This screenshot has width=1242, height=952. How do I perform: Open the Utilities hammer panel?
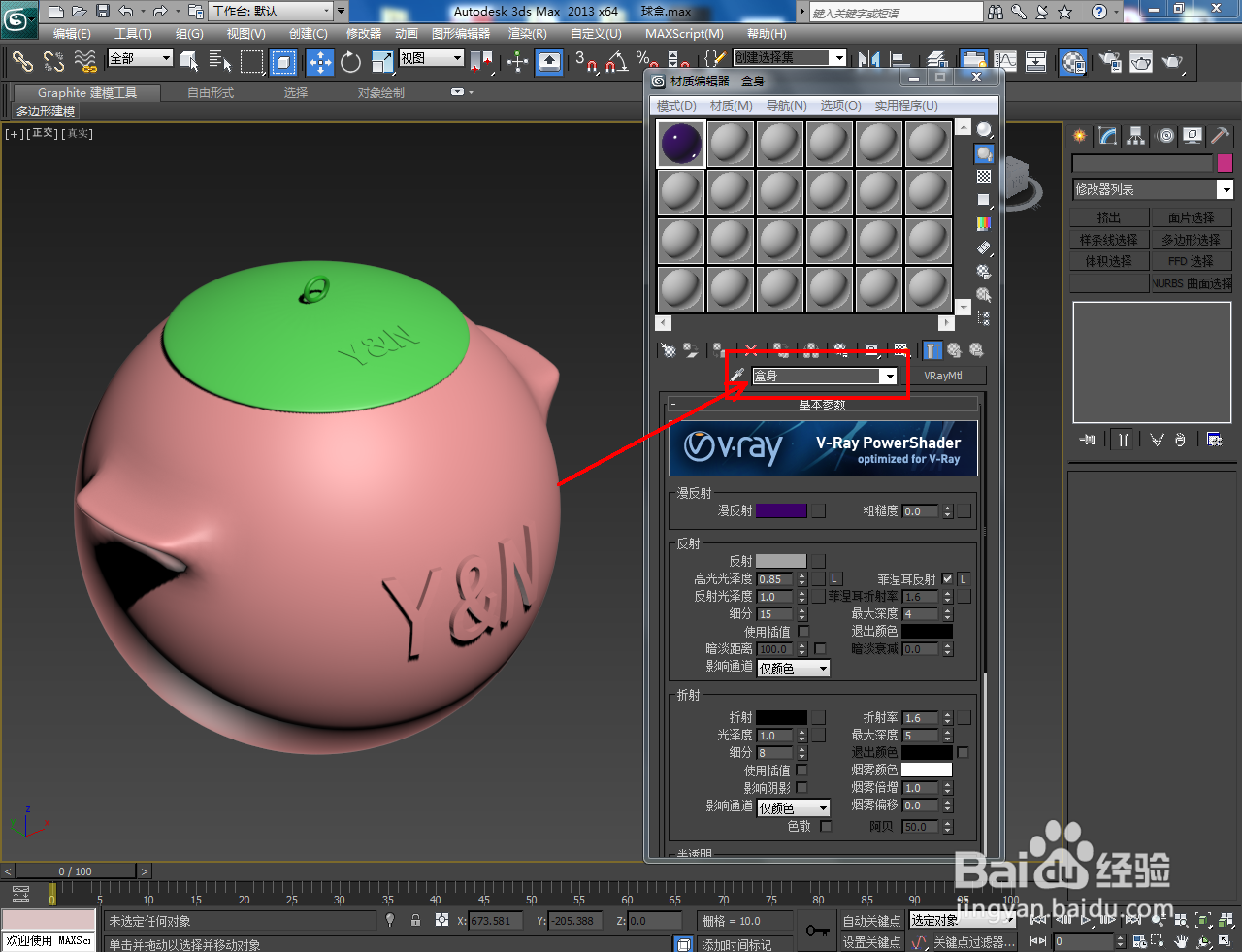[1219, 136]
